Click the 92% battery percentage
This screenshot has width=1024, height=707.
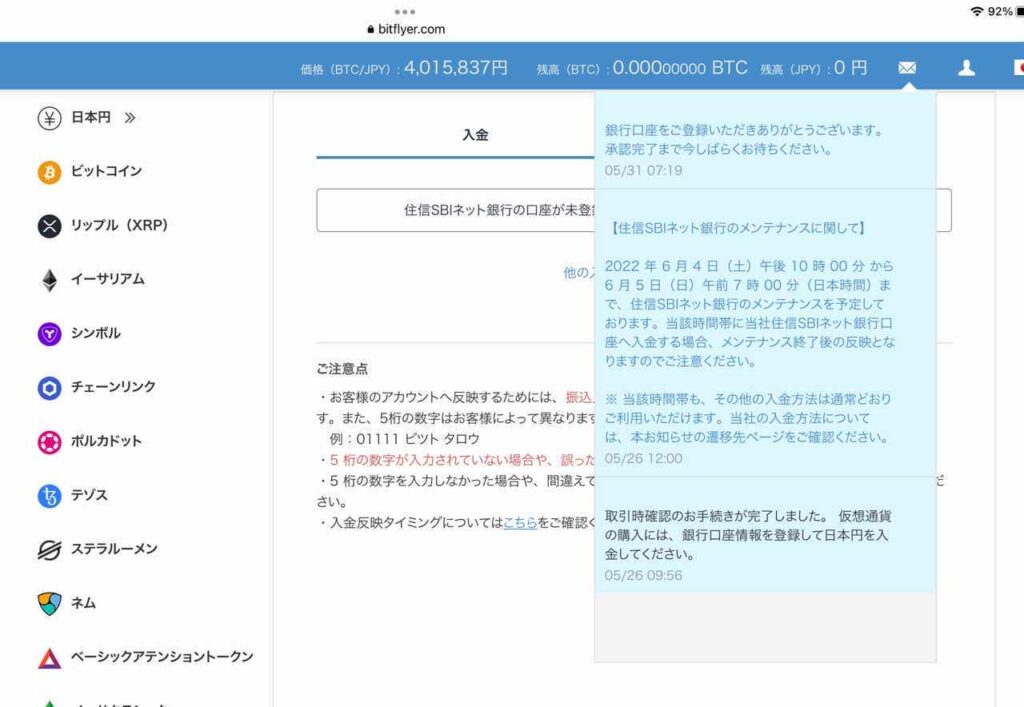[x=1000, y=11]
